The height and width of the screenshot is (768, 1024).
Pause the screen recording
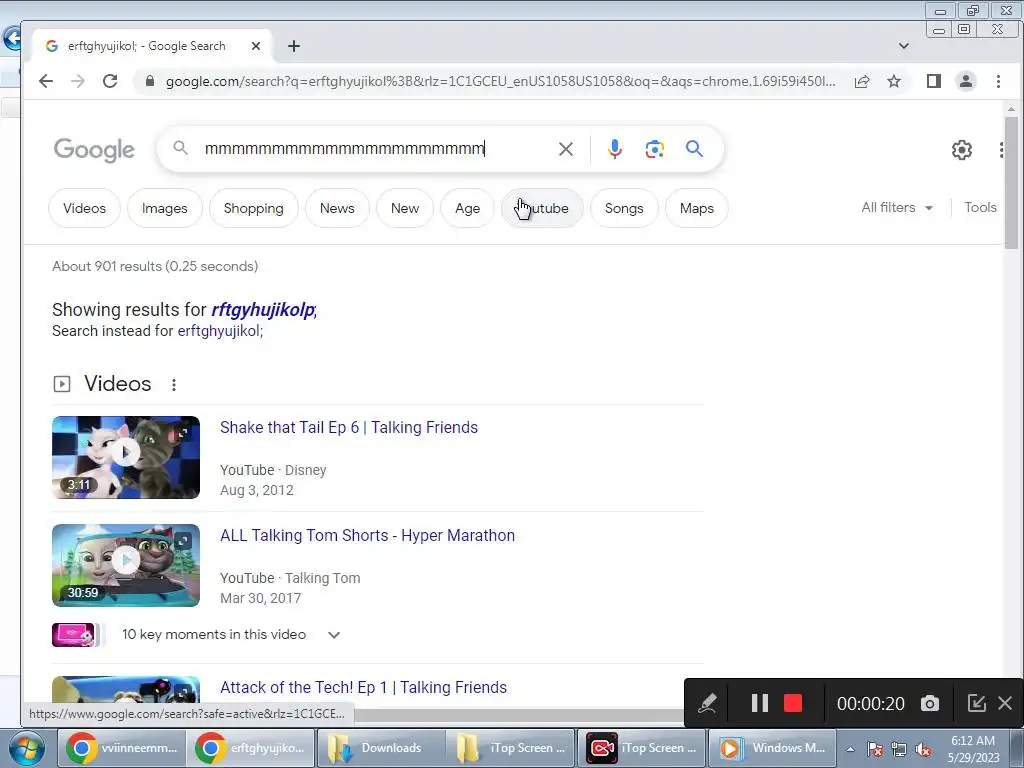pyautogui.click(x=760, y=703)
